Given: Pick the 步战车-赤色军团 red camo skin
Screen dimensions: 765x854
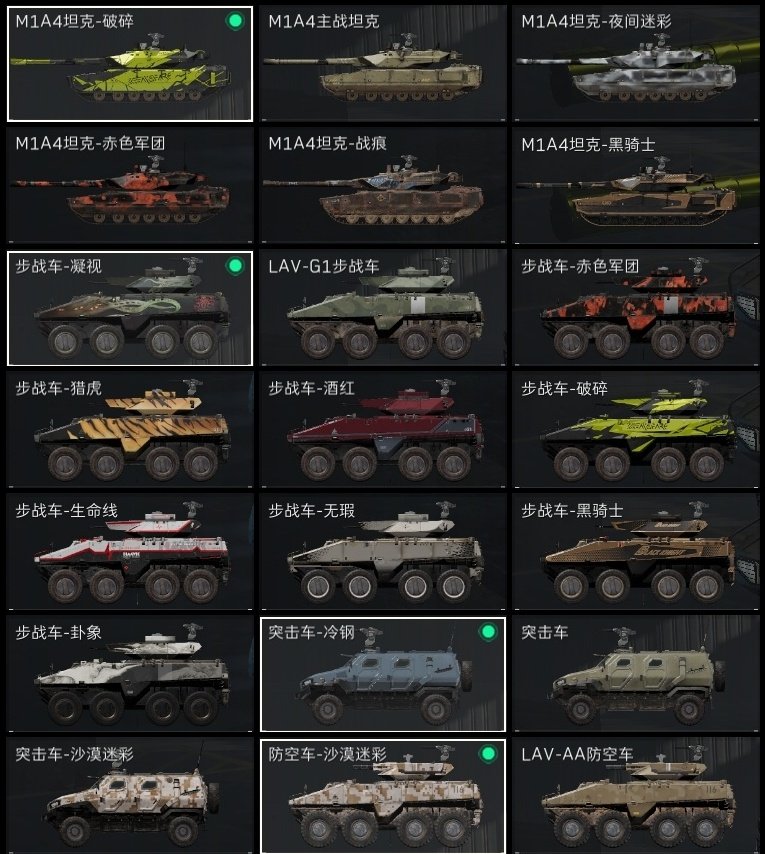Looking at the screenshot, I should coord(635,308).
